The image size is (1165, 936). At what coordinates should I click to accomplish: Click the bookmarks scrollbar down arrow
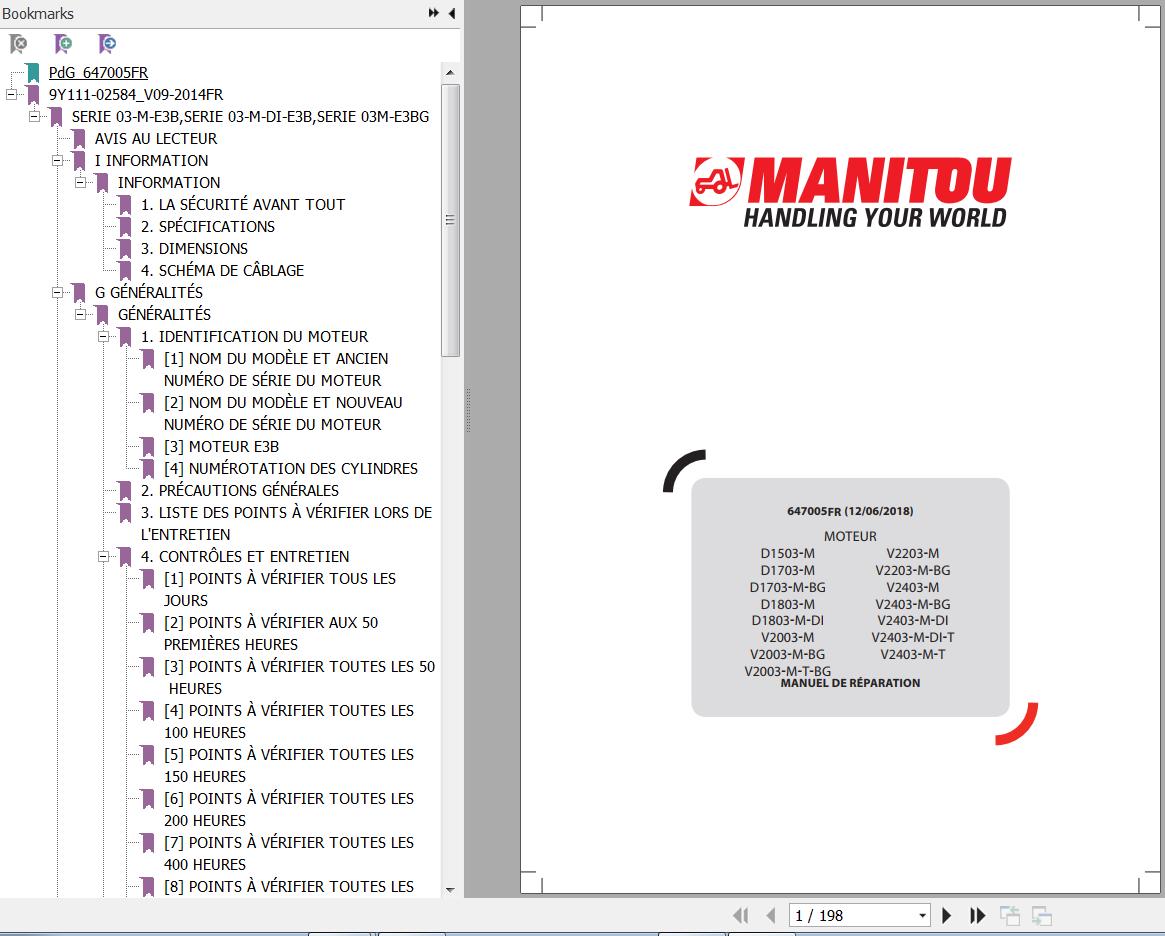point(450,889)
